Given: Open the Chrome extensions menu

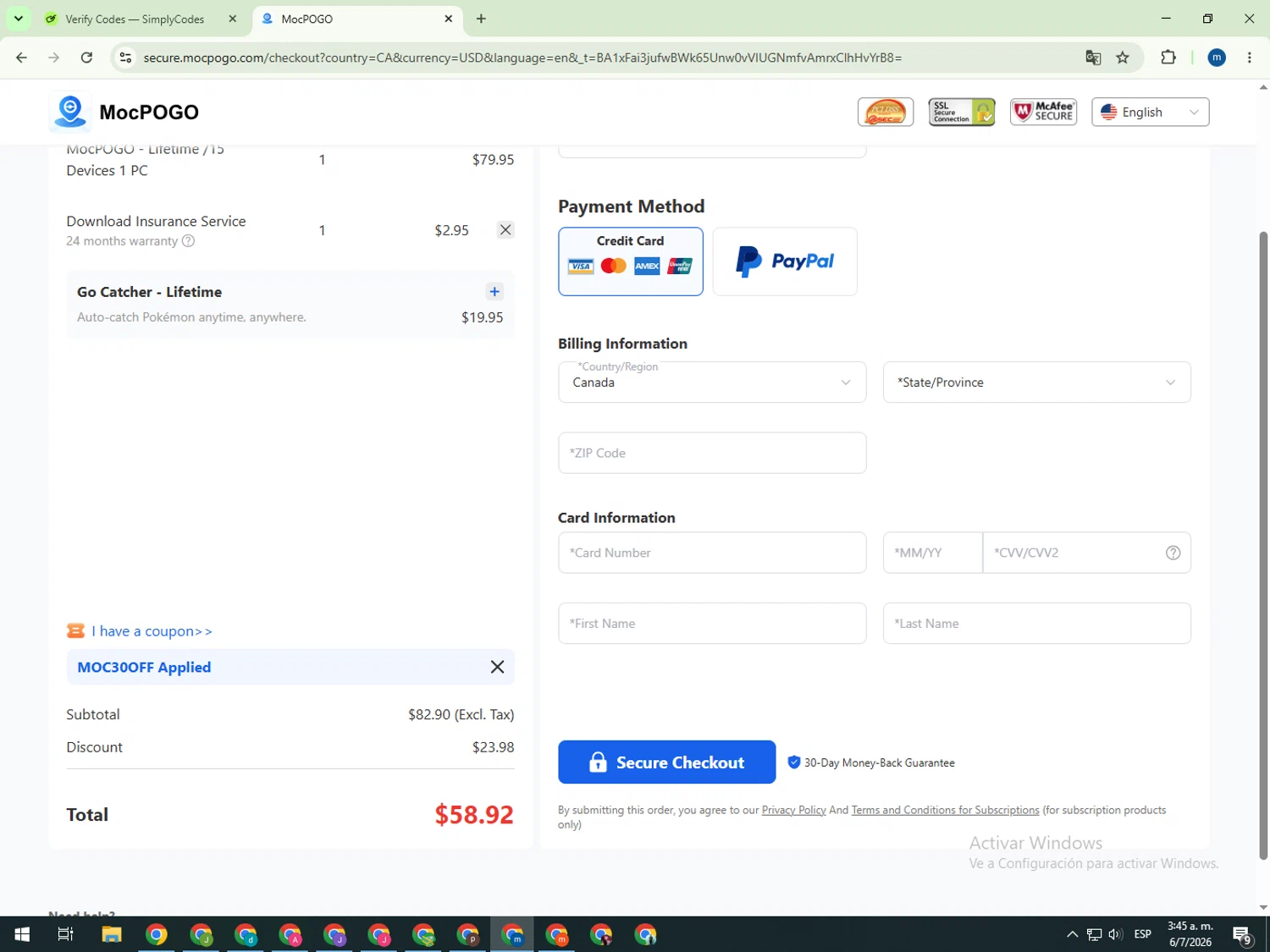Looking at the screenshot, I should 1168,58.
